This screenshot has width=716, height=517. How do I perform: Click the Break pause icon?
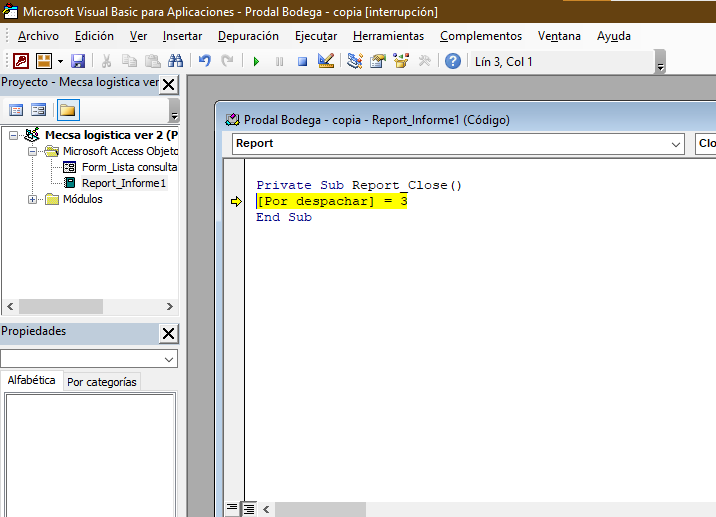coord(279,61)
